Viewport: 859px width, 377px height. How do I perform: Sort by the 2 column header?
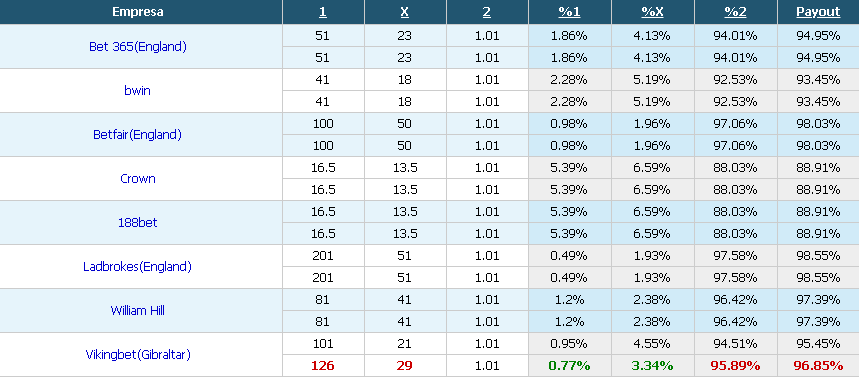[x=487, y=12]
